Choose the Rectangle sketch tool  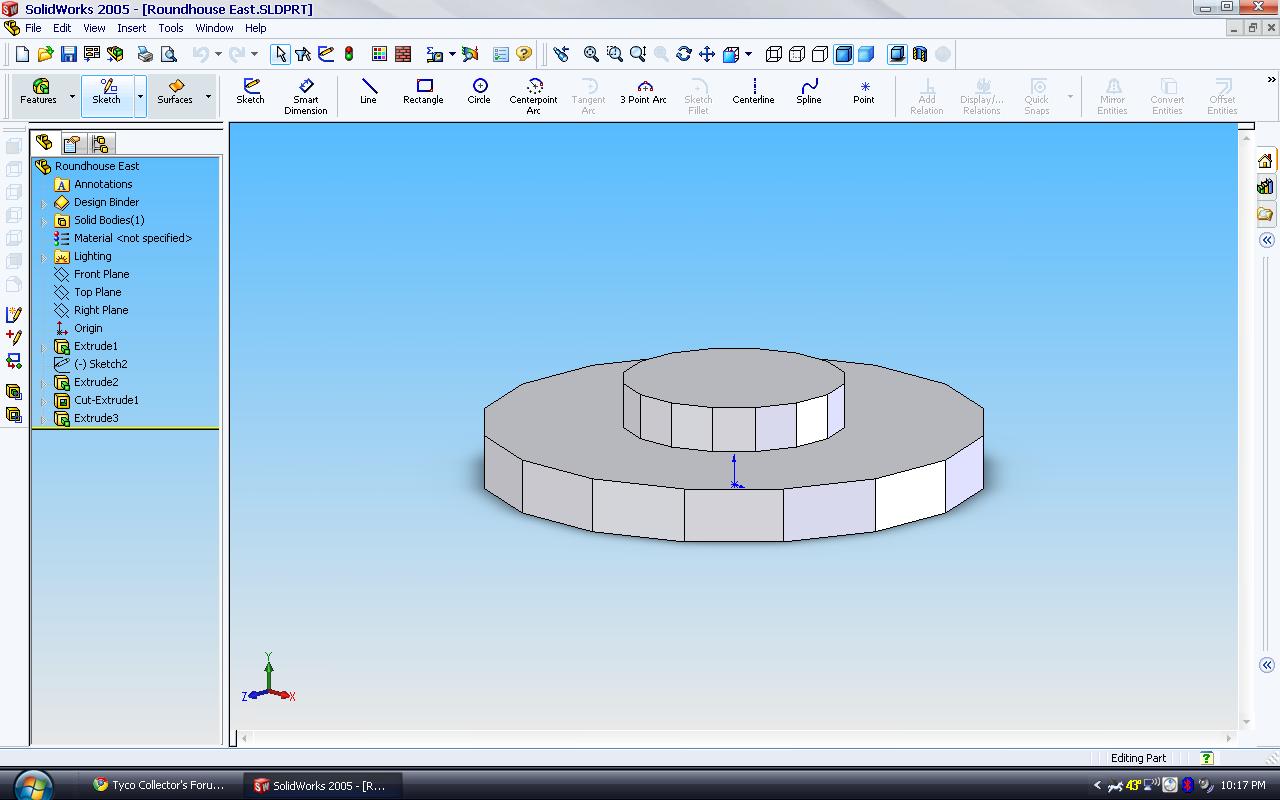[x=423, y=92]
